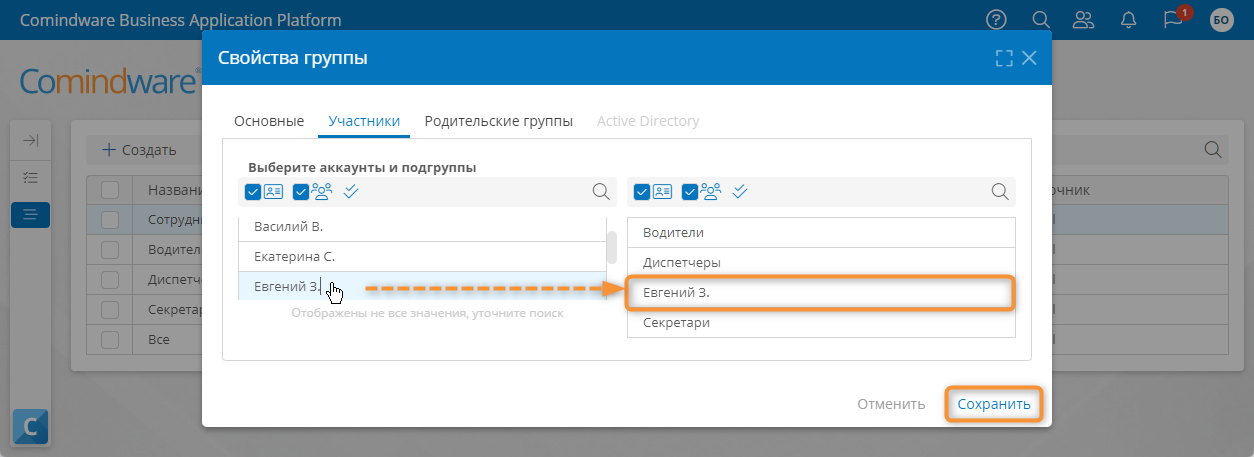Open the checklist icon in left sidebar
The height and width of the screenshot is (457, 1254).
(30, 177)
